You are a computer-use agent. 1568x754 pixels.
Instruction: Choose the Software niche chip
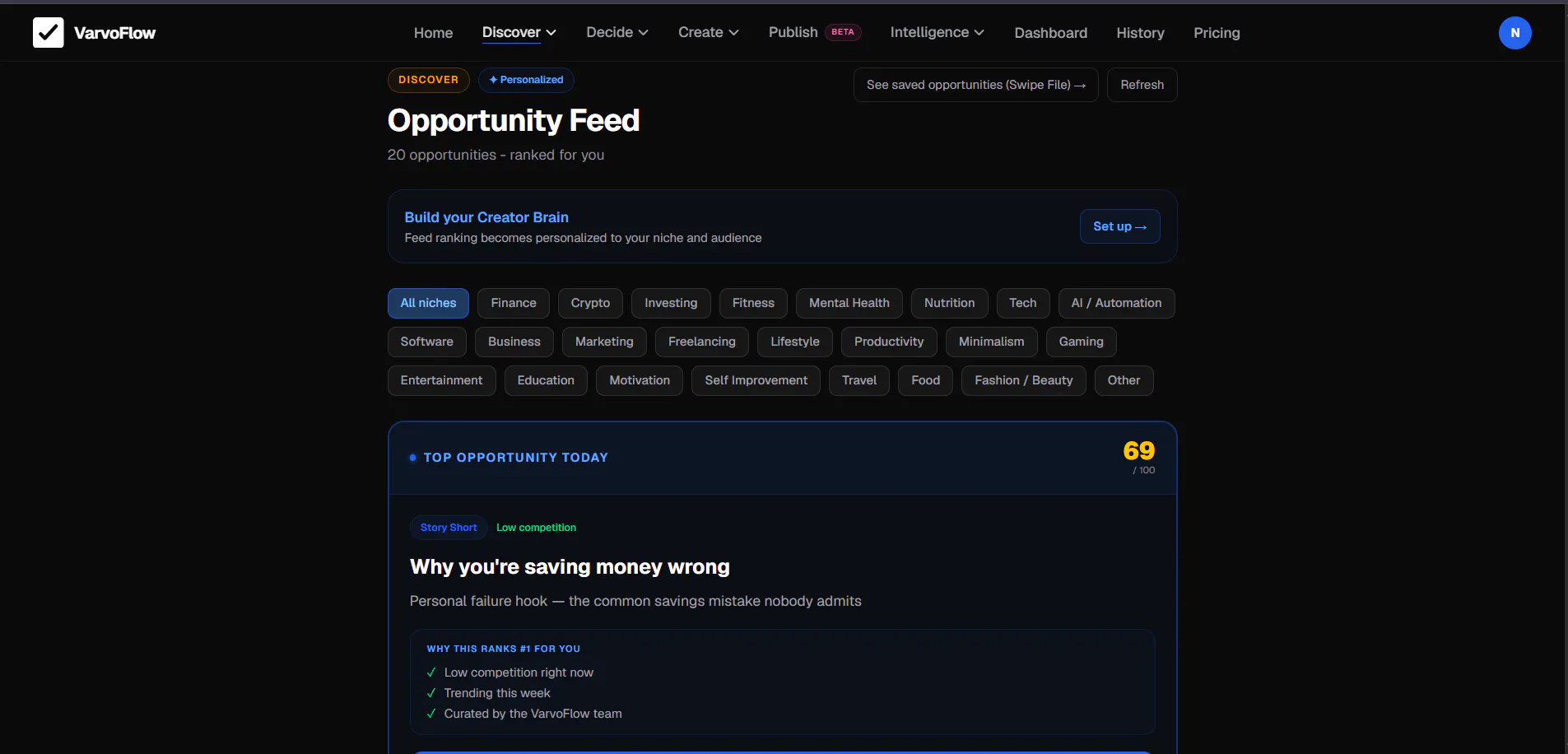tap(426, 342)
